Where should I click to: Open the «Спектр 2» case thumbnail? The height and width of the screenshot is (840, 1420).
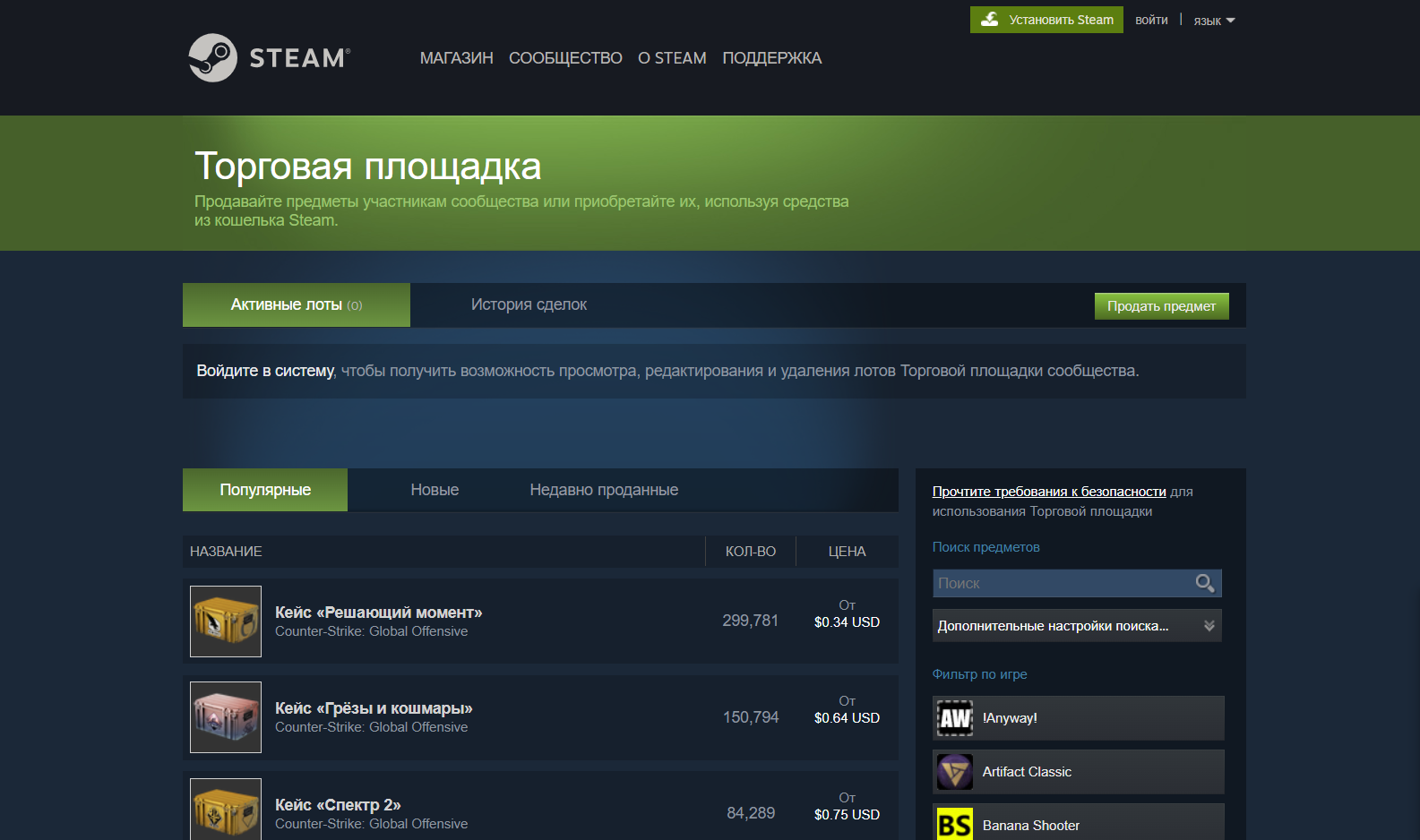pos(226,810)
